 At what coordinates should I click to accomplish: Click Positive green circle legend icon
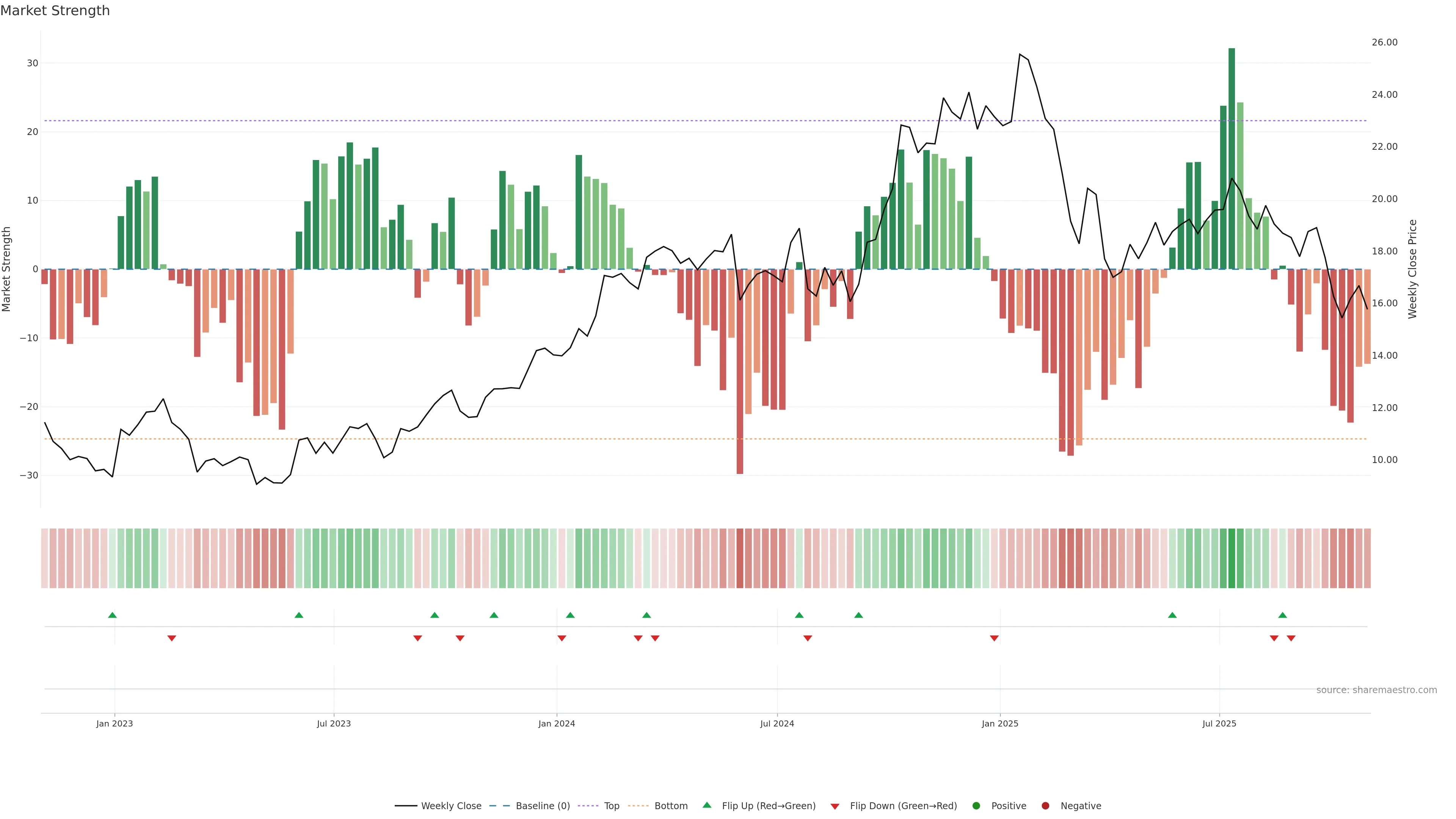[976, 805]
